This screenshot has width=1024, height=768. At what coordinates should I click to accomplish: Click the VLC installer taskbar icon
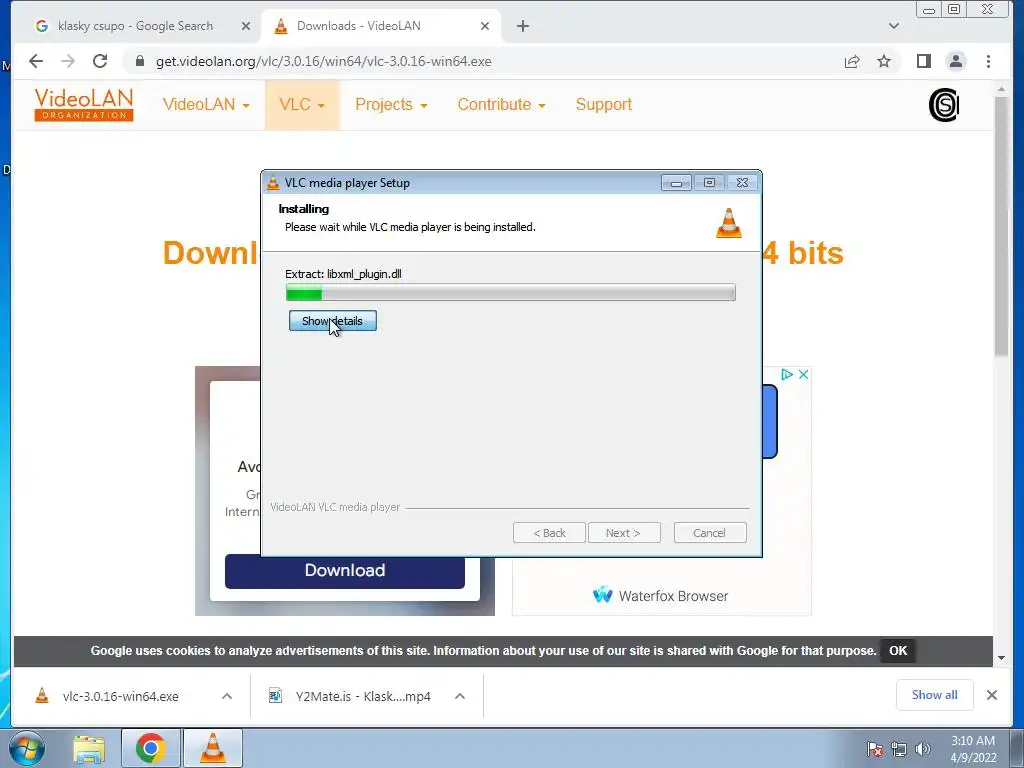point(213,748)
